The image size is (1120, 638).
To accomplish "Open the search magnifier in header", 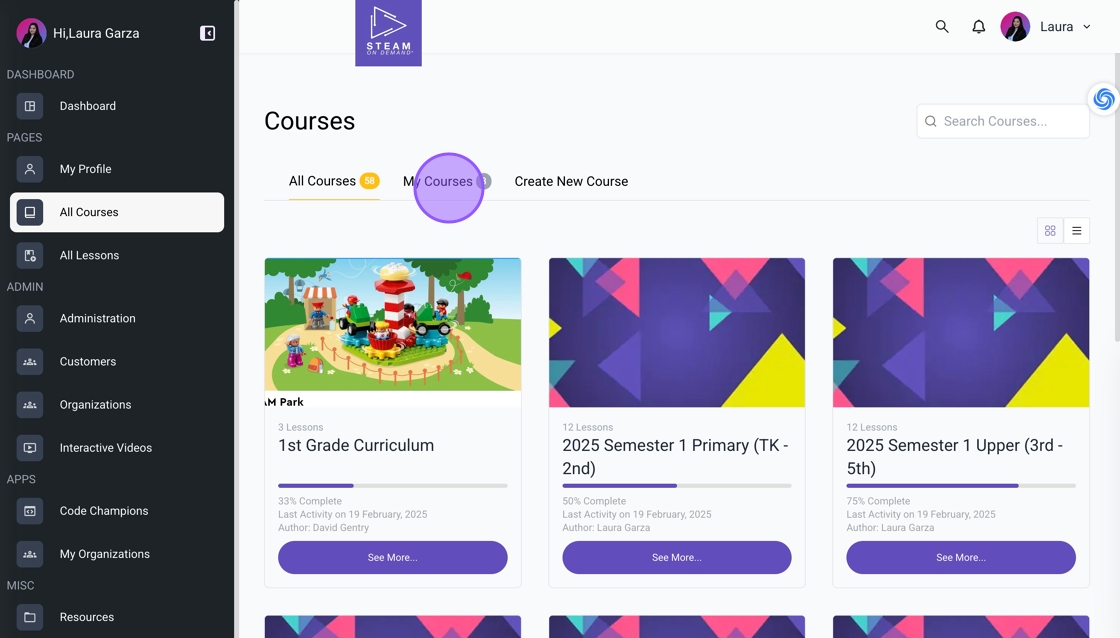I will click(942, 26).
